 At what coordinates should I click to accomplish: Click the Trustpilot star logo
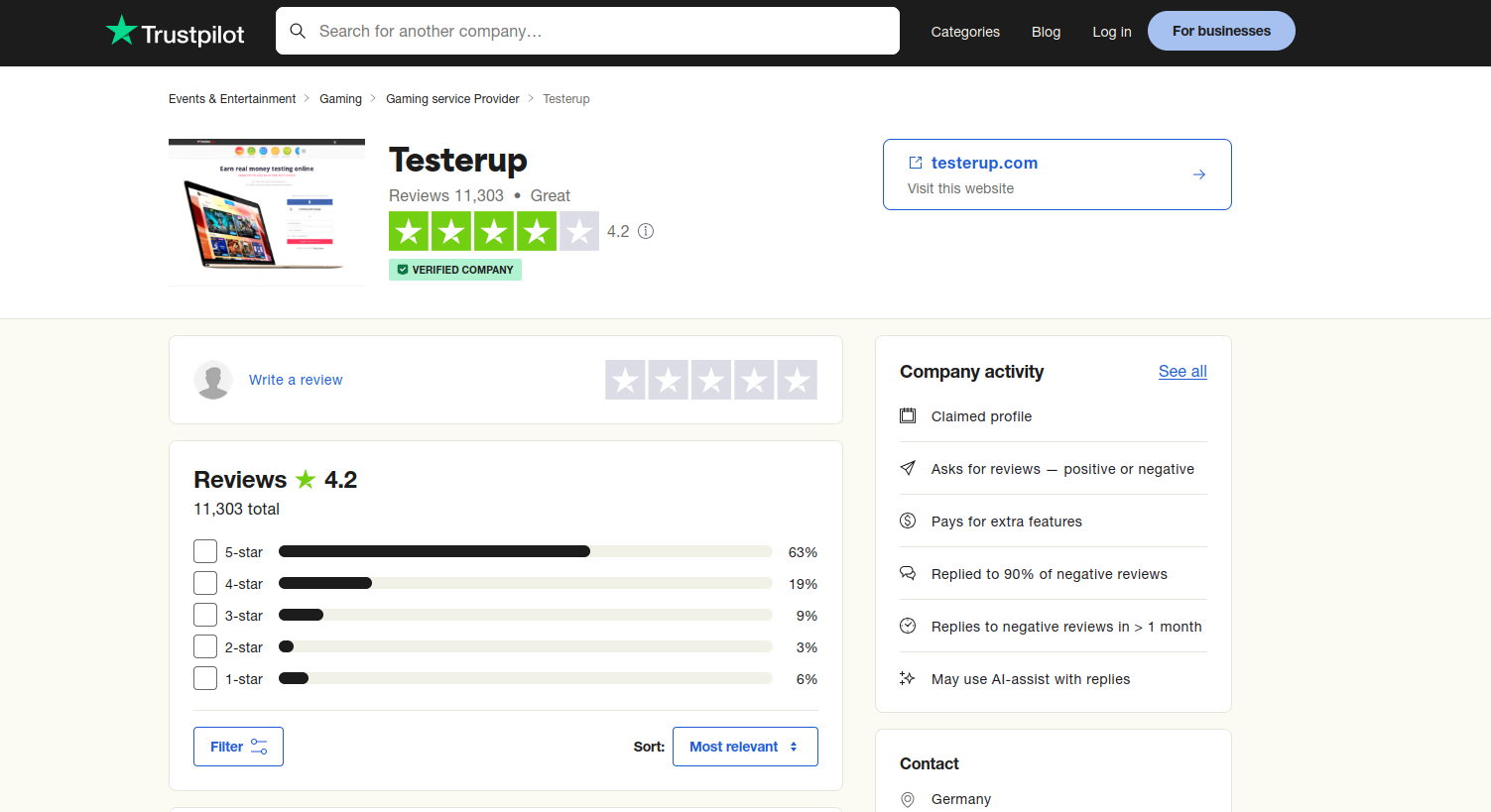coord(121,30)
